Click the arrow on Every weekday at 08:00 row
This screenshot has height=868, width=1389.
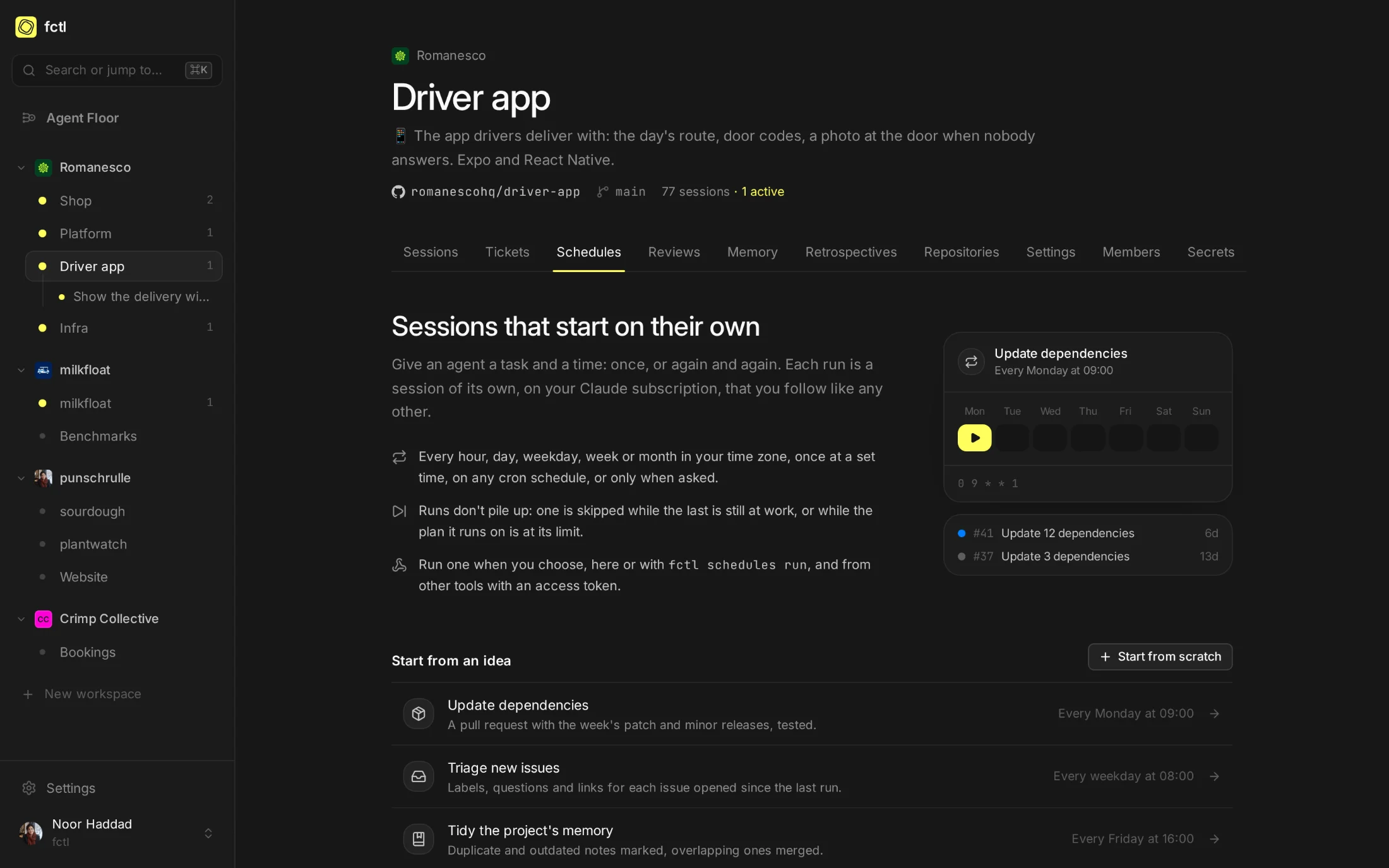(x=1214, y=776)
